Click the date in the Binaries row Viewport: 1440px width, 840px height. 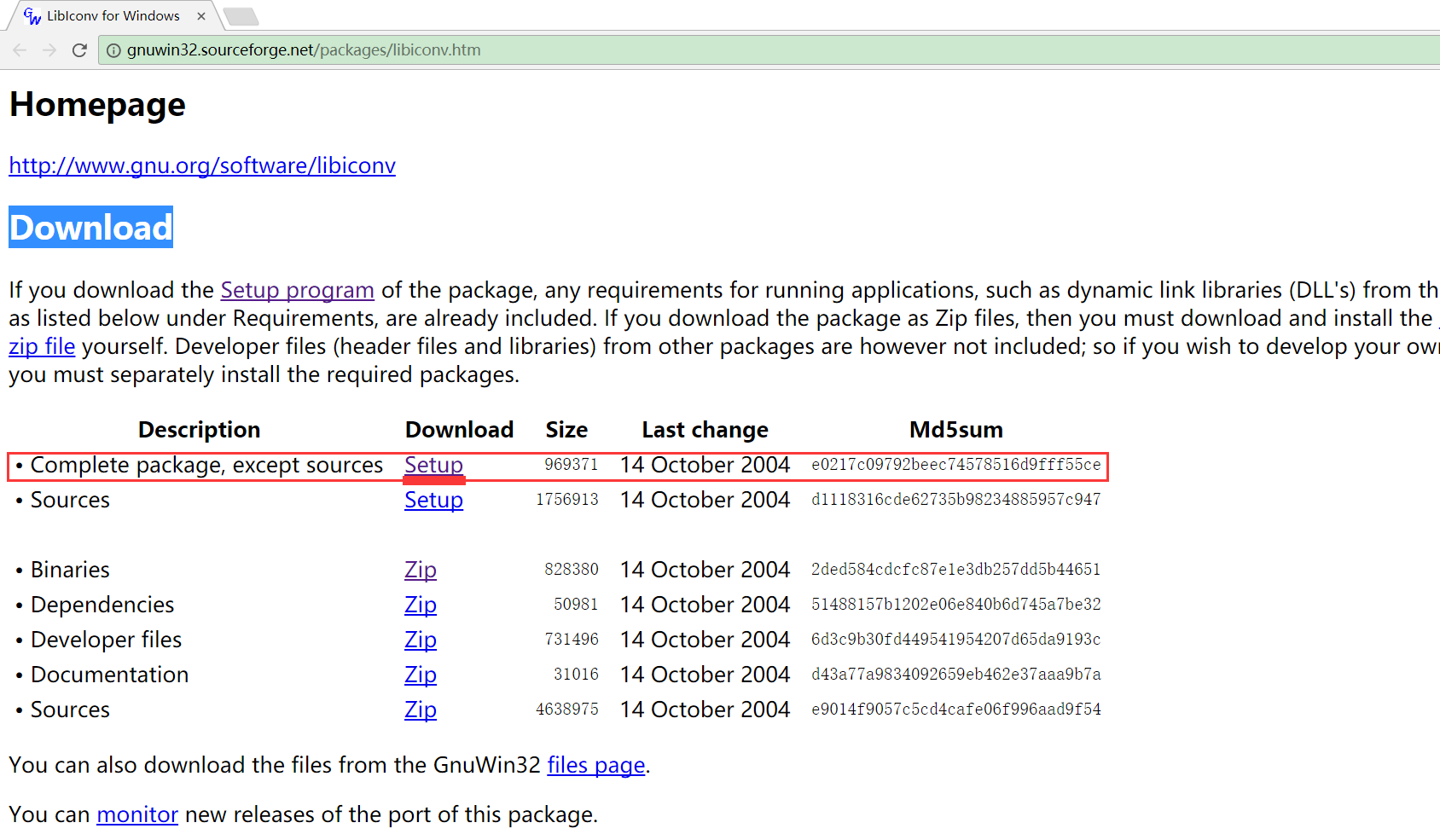coord(705,570)
